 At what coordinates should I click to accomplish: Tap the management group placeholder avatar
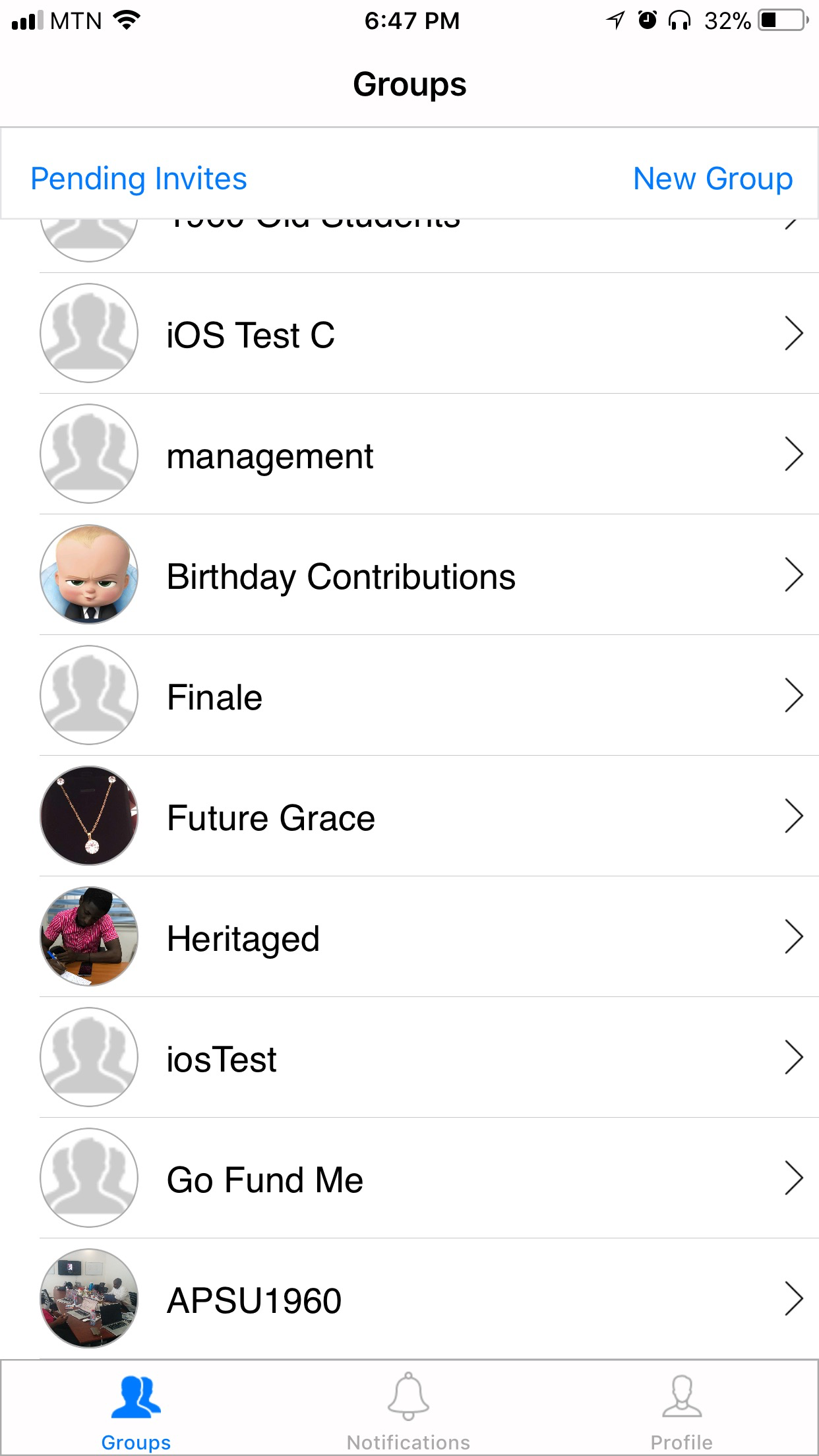click(89, 454)
